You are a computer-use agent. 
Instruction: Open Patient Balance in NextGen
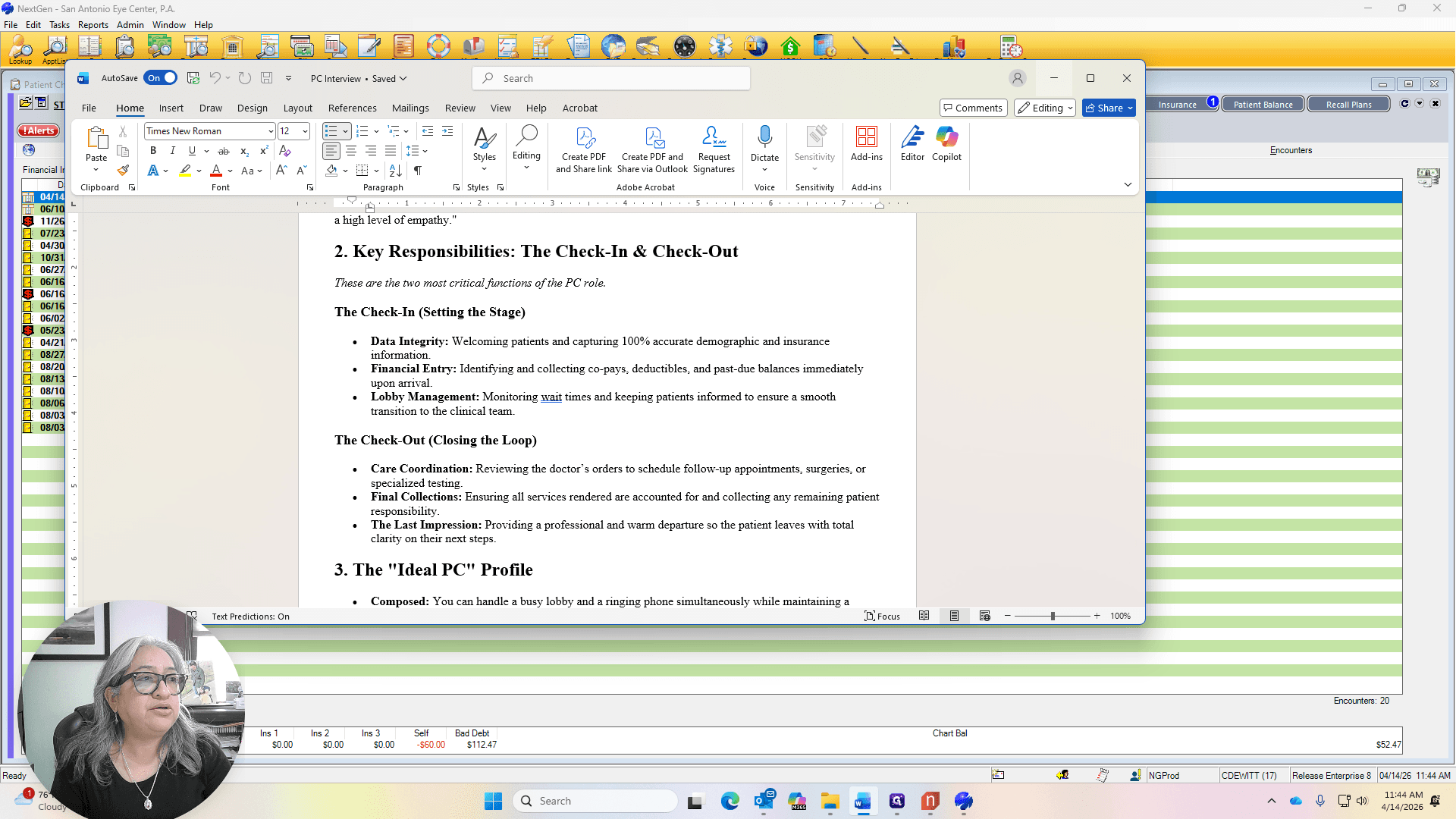(x=1263, y=105)
